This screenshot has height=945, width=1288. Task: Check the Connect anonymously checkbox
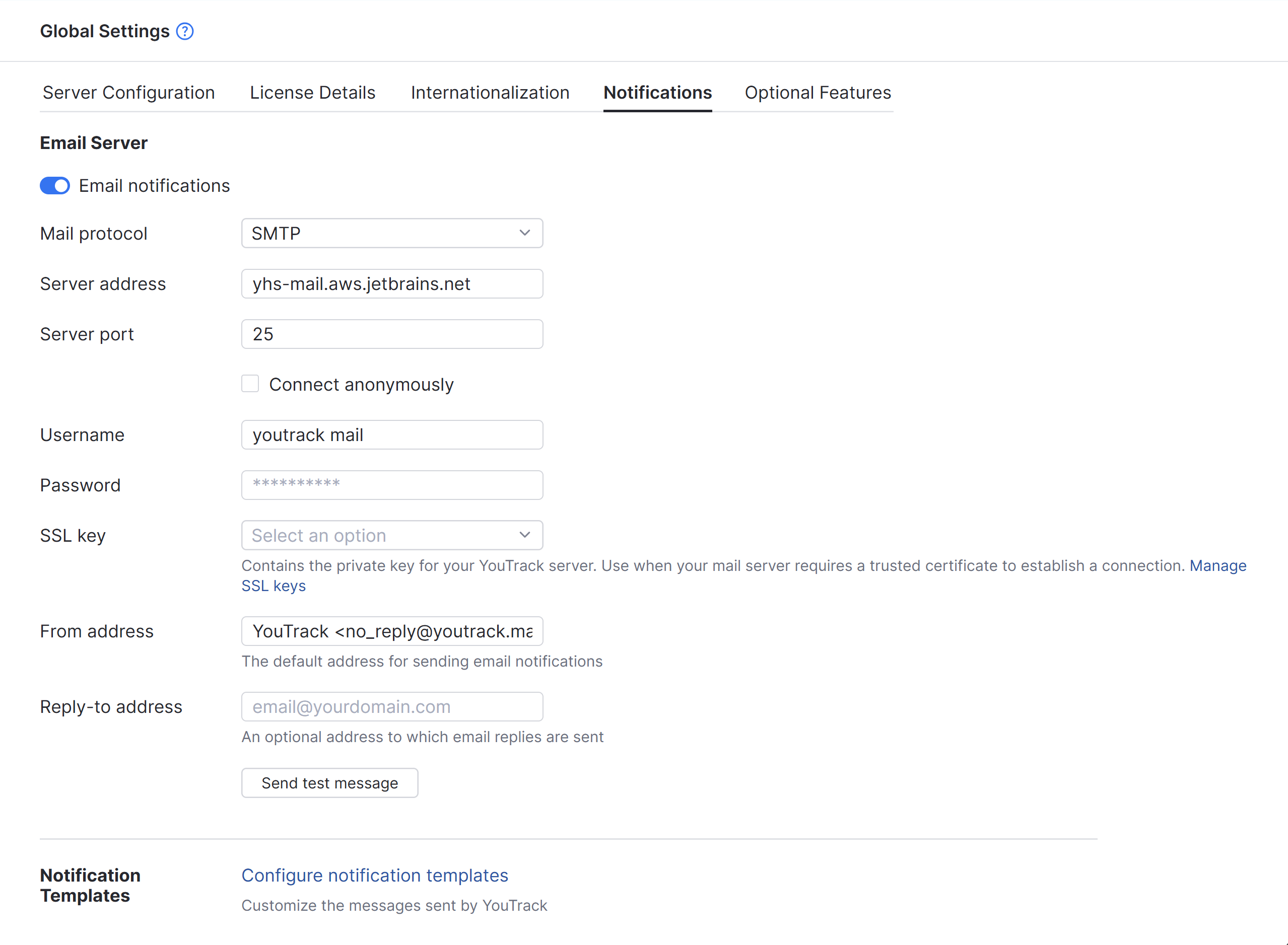[250, 384]
